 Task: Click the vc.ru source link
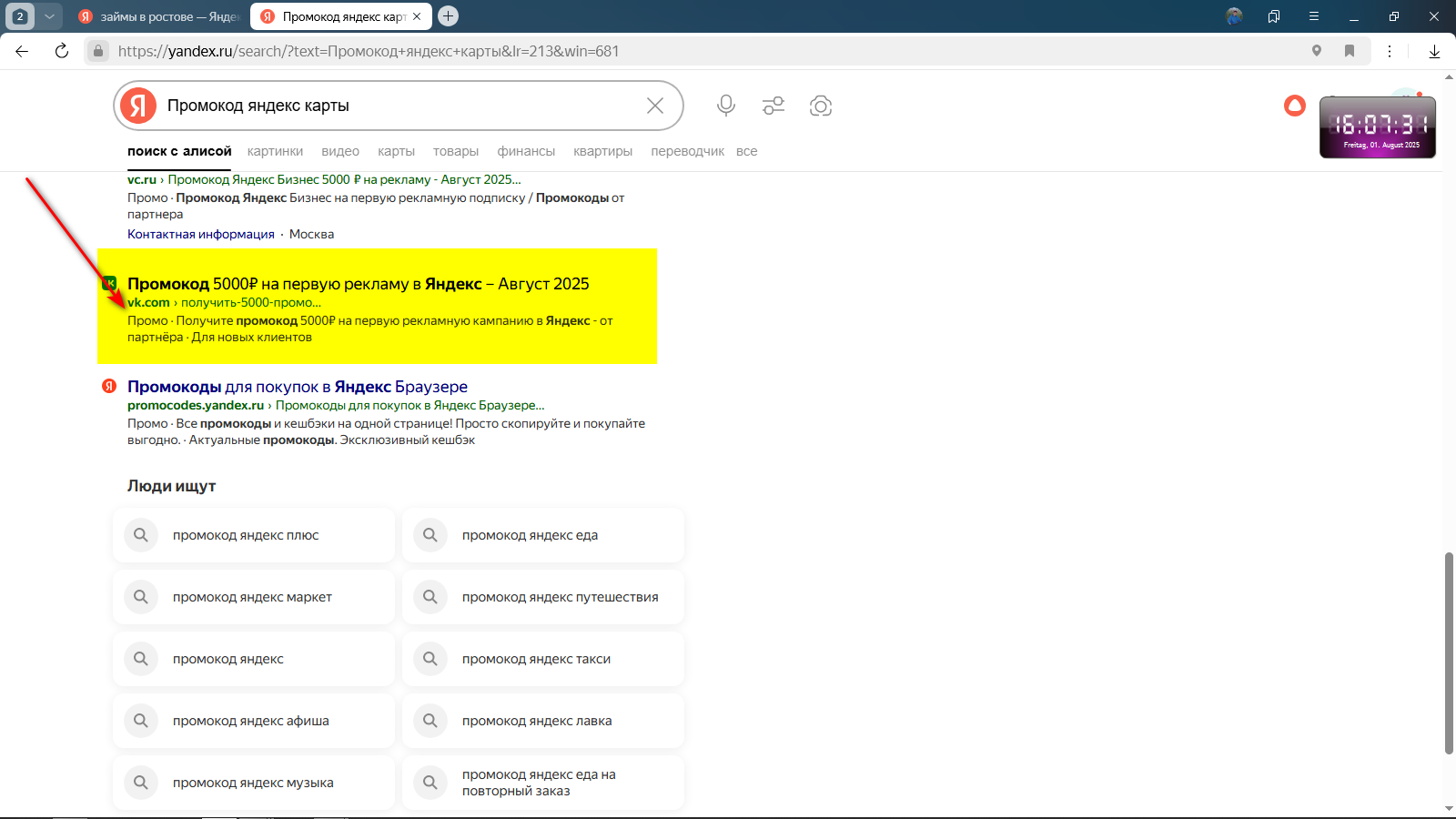coord(142,179)
